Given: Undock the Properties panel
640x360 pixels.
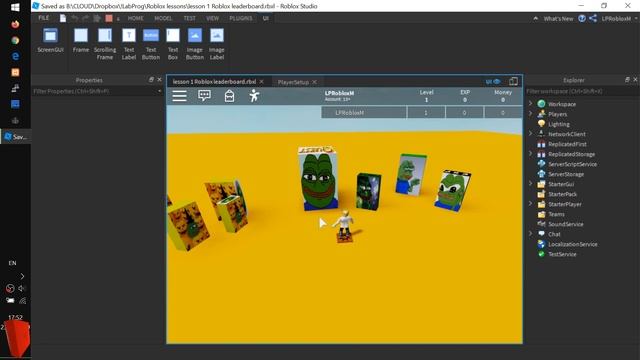Looking at the screenshot, I should (151, 80).
